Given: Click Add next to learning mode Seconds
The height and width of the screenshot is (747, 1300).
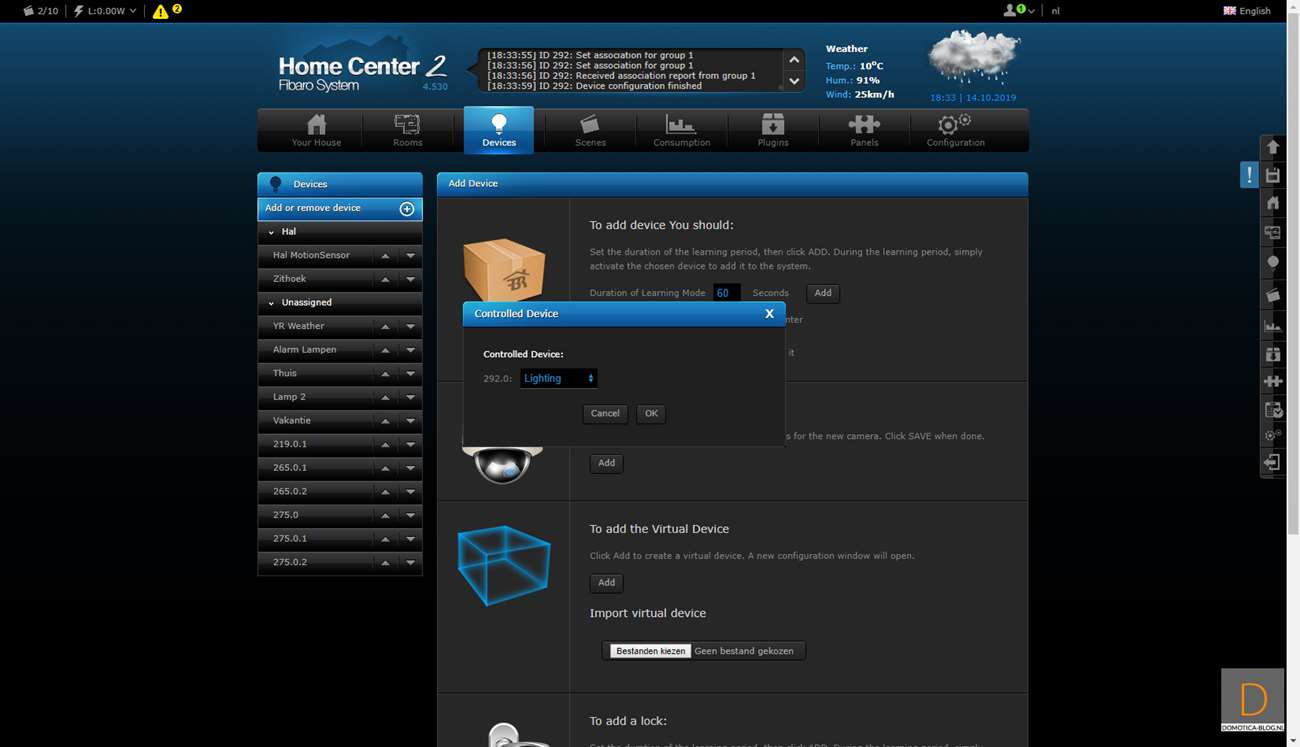Looking at the screenshot, I should (822, 293).
